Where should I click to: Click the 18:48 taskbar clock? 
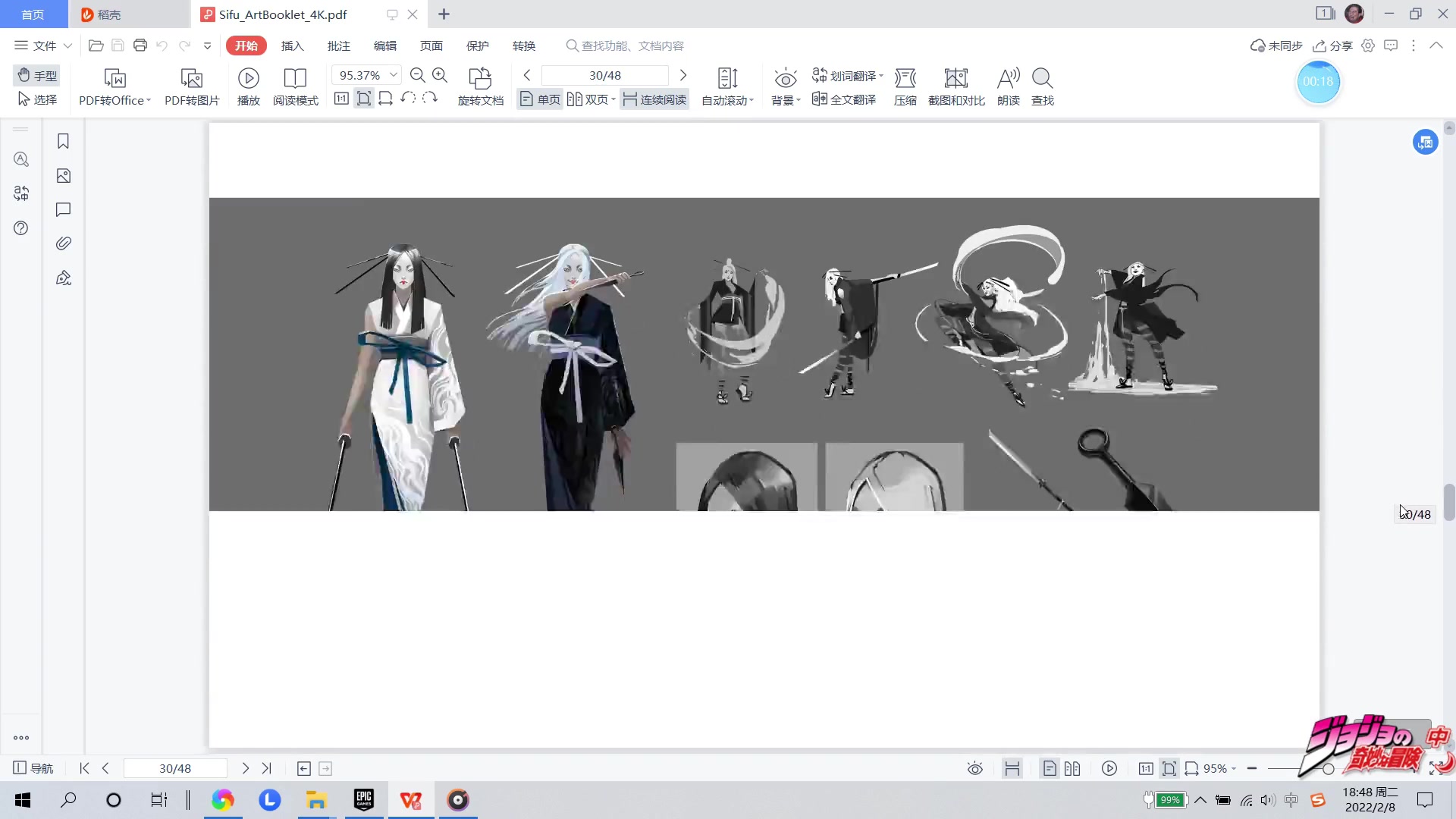(x=1370, y=800)
